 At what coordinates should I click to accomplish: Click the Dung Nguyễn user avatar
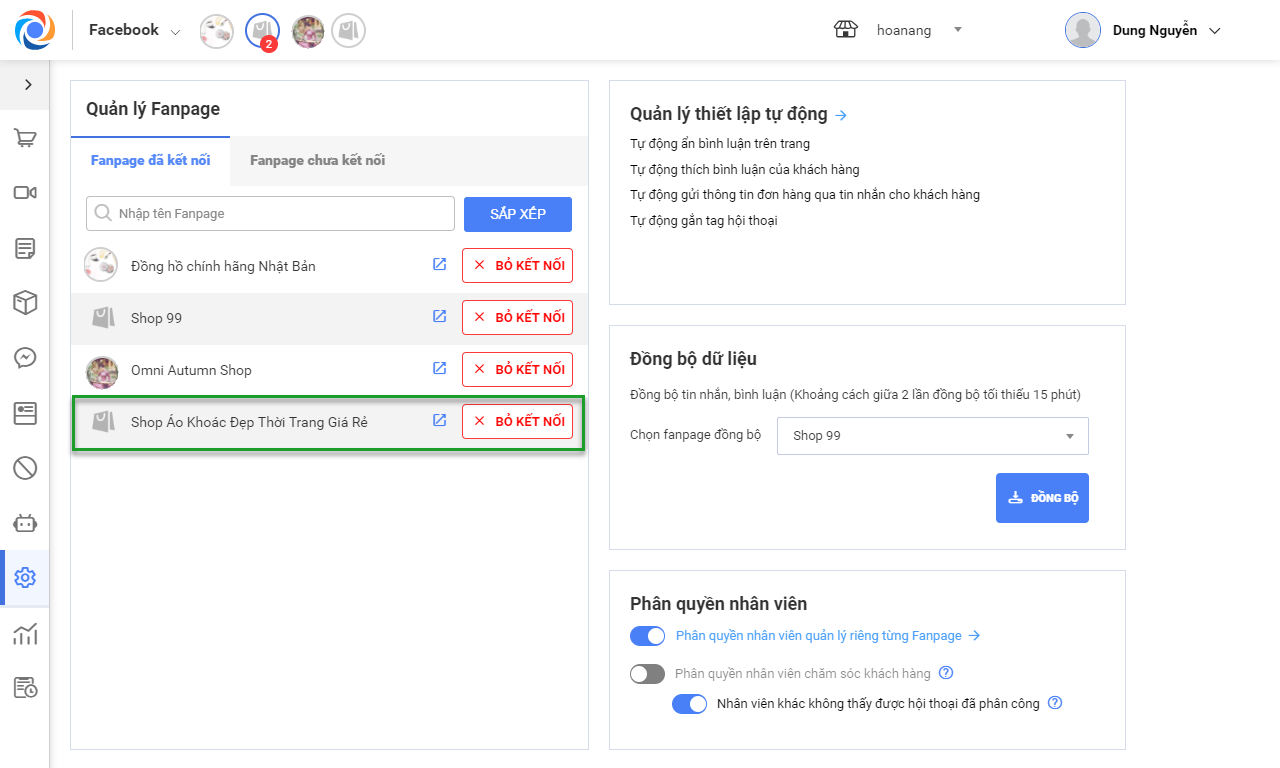[x=1083, y=30]
